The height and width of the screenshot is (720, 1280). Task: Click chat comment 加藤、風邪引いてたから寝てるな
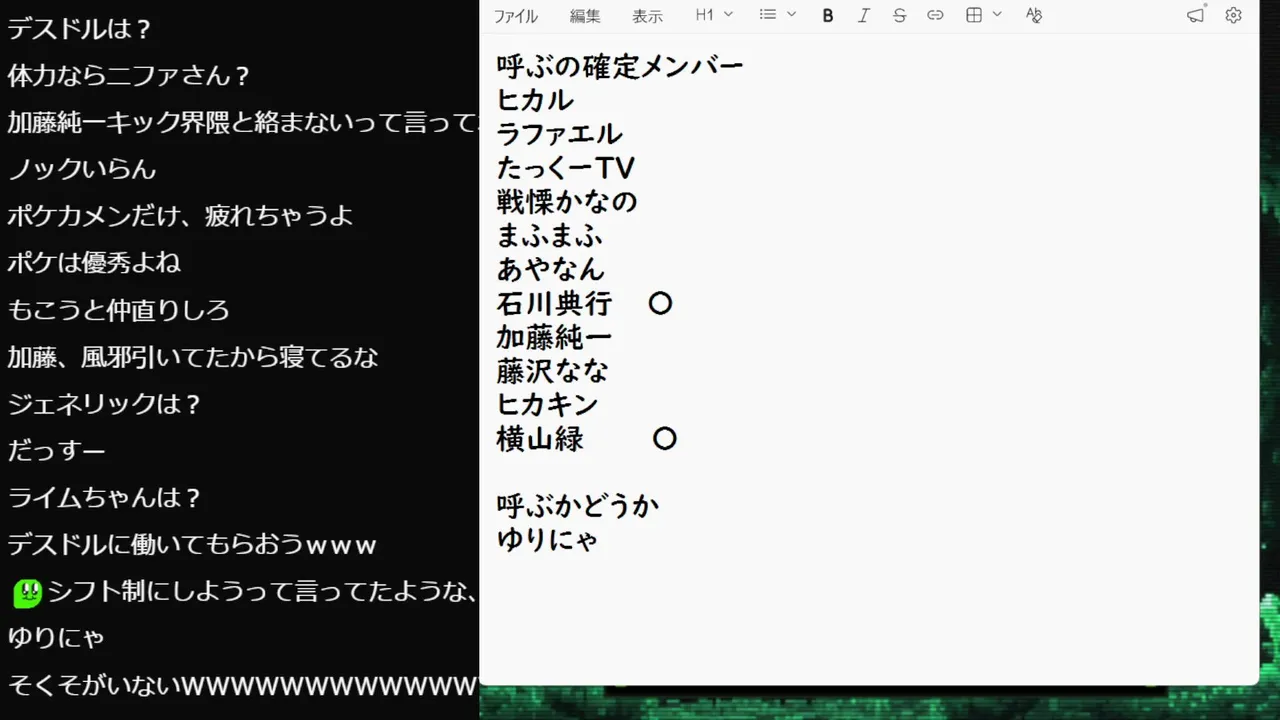(x=193, y=357)
